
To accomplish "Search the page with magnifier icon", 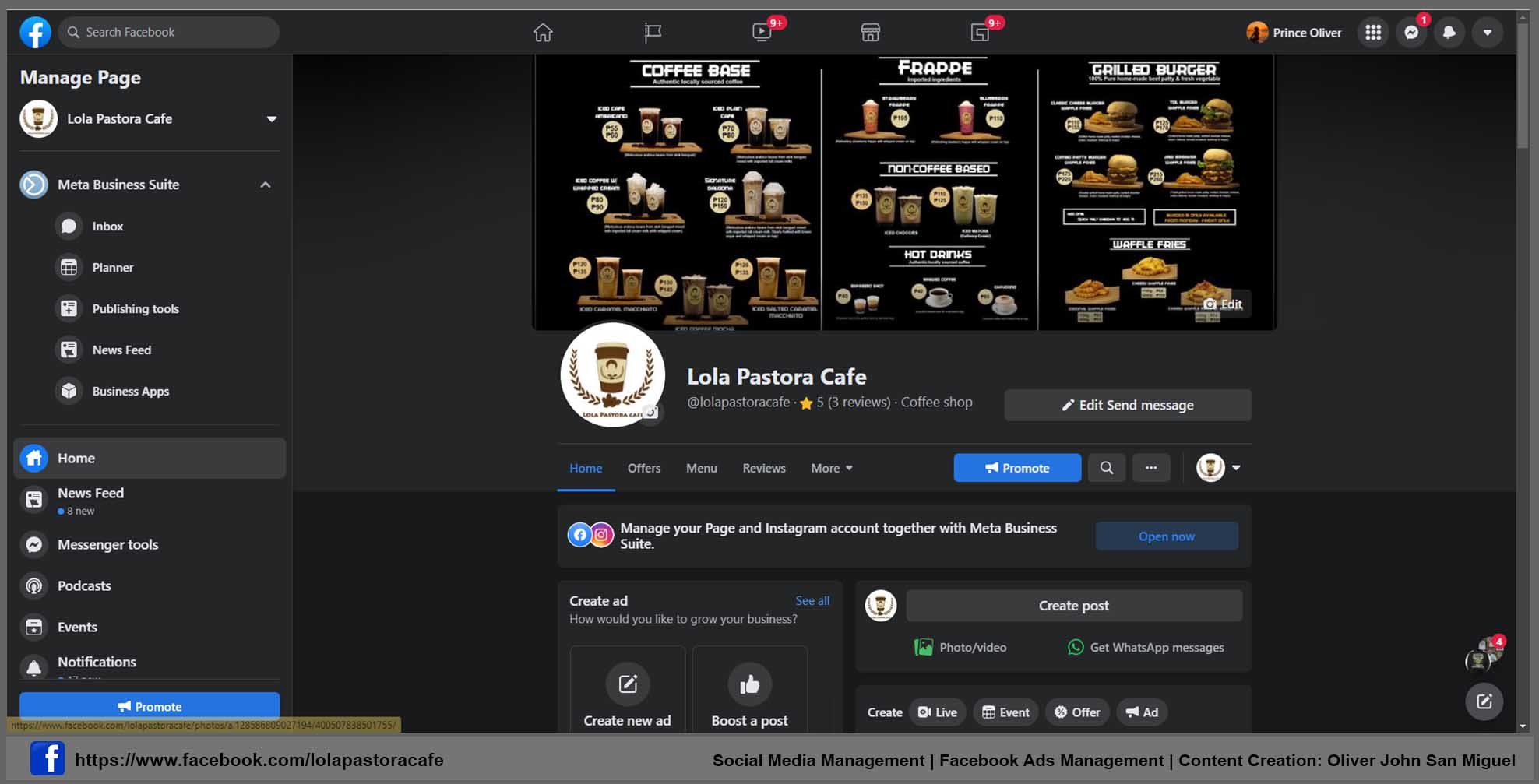I will [x=1107, y=468].
